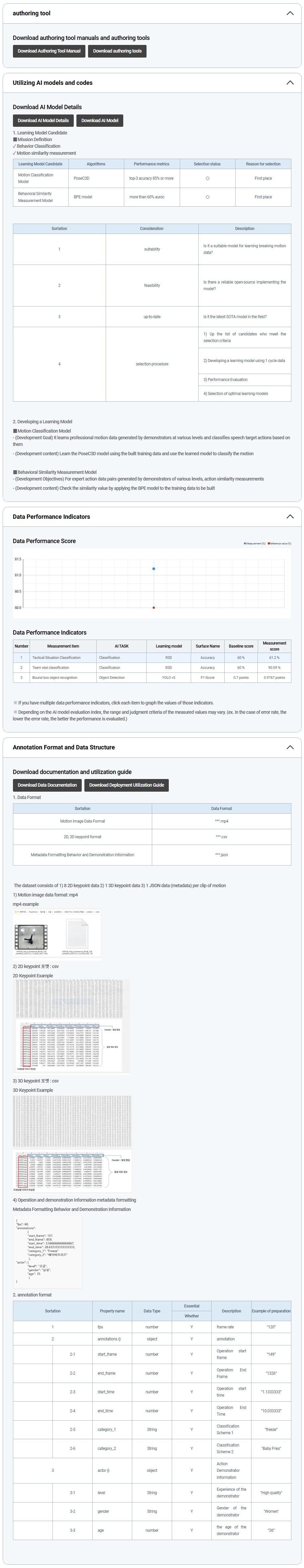This screenshot has height=1568, width=304.
Task: Collapse the Annotation Format and Data Structure panel
Action: pos(289,747)
